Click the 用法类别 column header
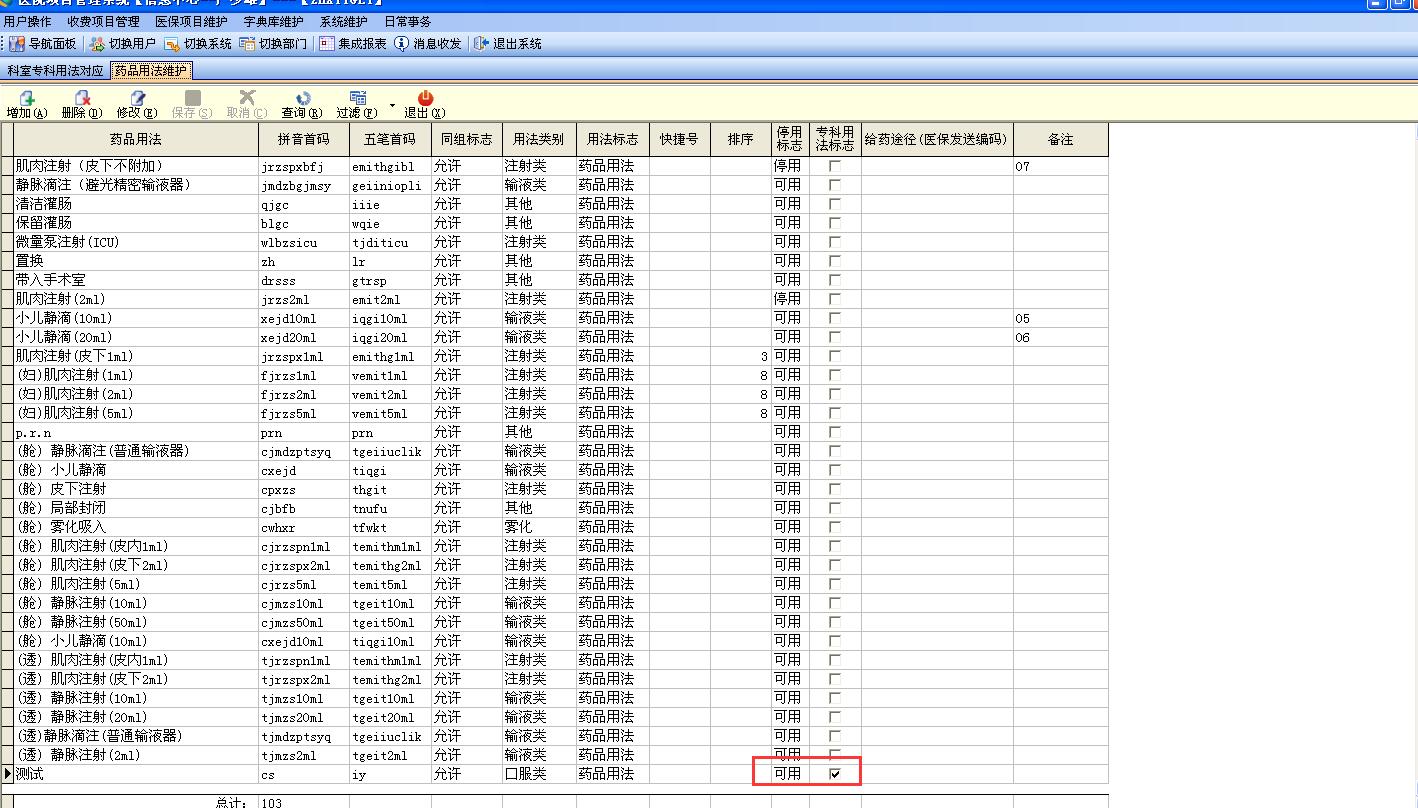The width and height of the screenshot is (1418, 808). (538, 140)
